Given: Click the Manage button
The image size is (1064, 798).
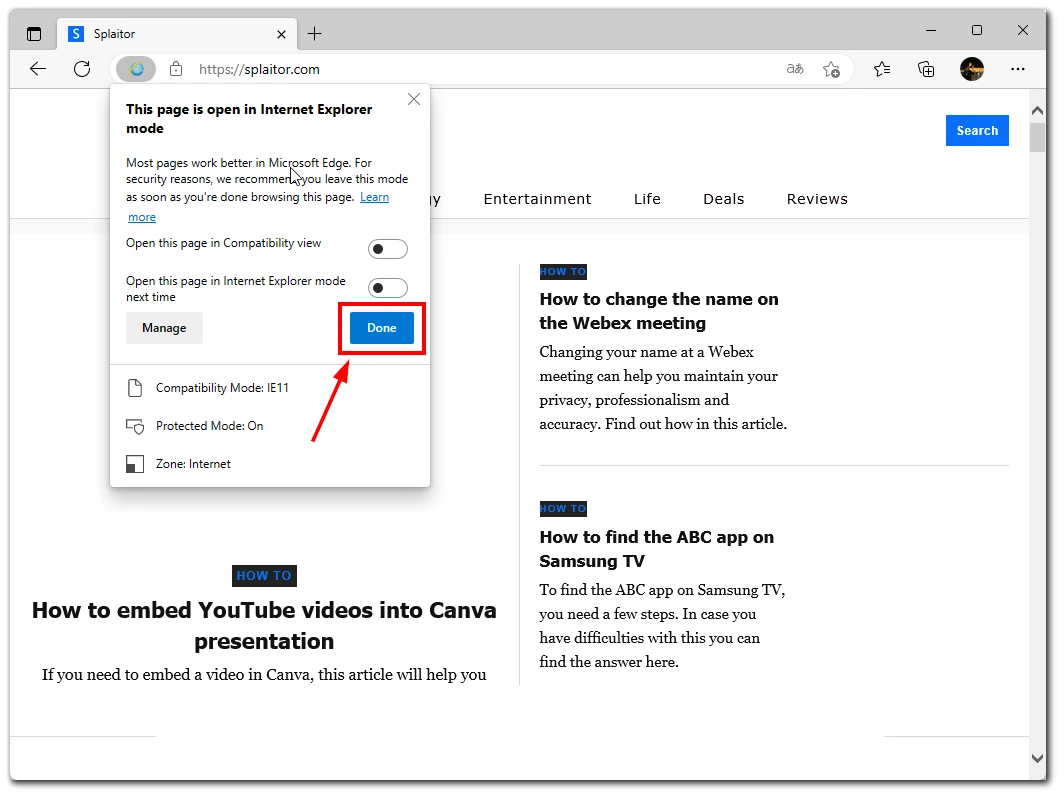Looking at the screenshot, I should [164, 328].
